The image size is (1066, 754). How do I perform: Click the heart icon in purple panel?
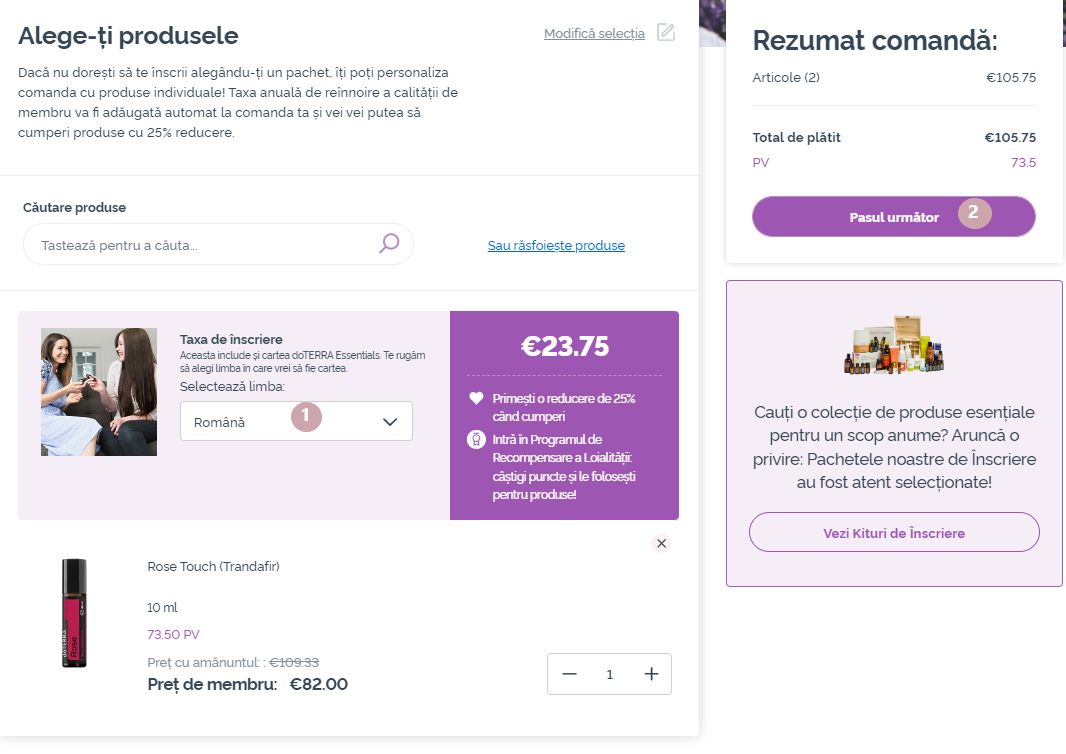point(477,398)
